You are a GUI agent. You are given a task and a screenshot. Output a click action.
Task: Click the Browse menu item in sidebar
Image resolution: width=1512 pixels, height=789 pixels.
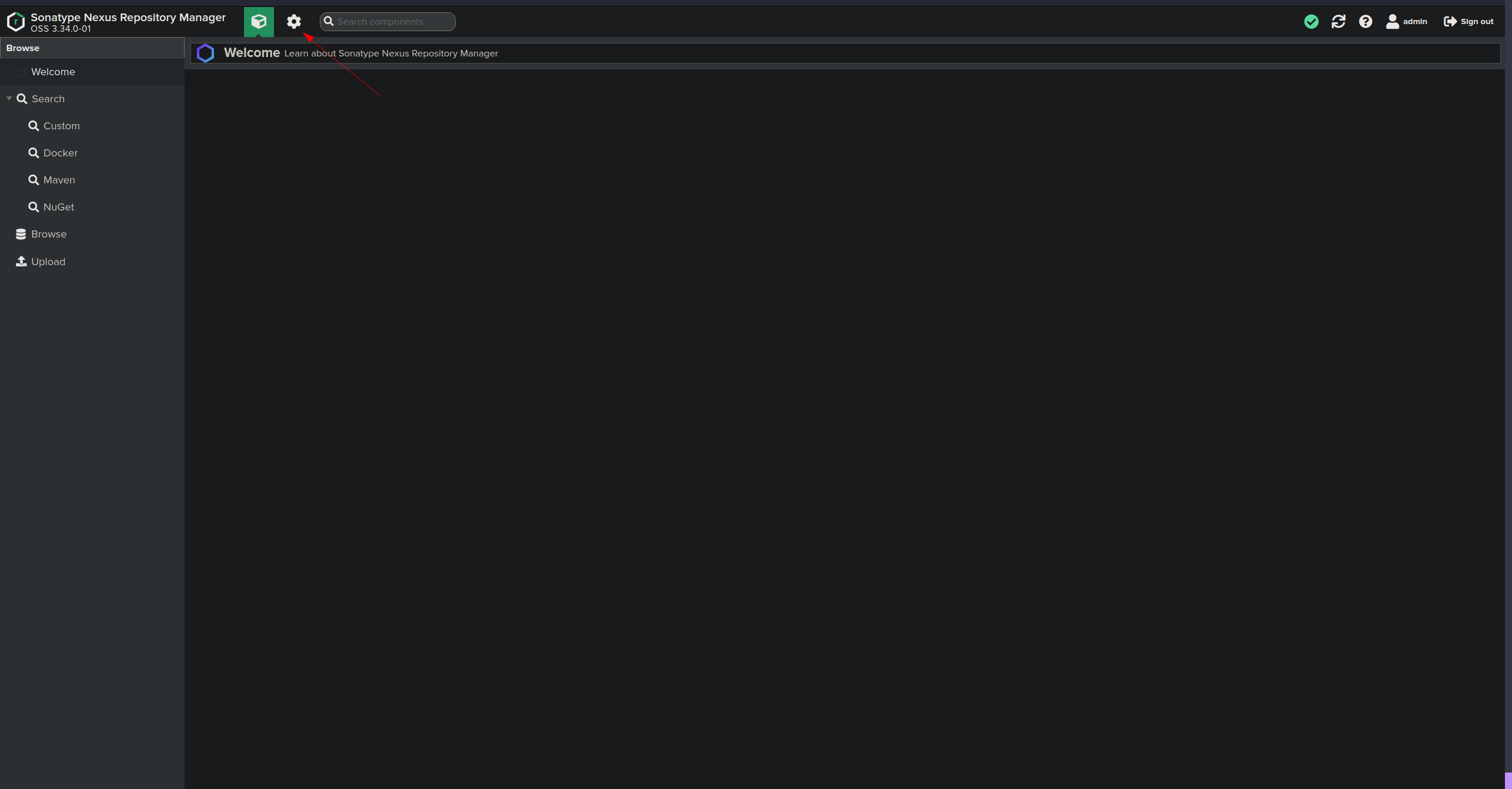click(49, 234)
